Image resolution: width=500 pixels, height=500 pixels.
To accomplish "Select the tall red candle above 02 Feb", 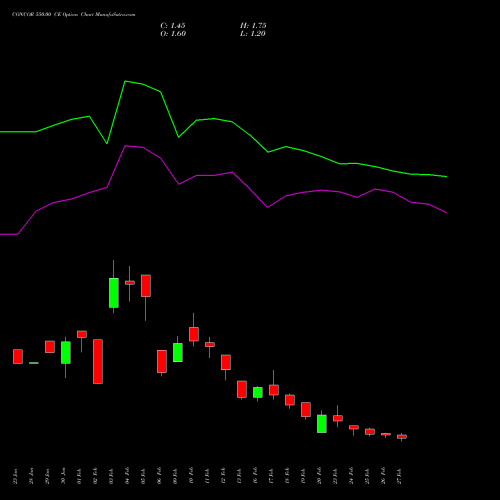I will (98, 361).
